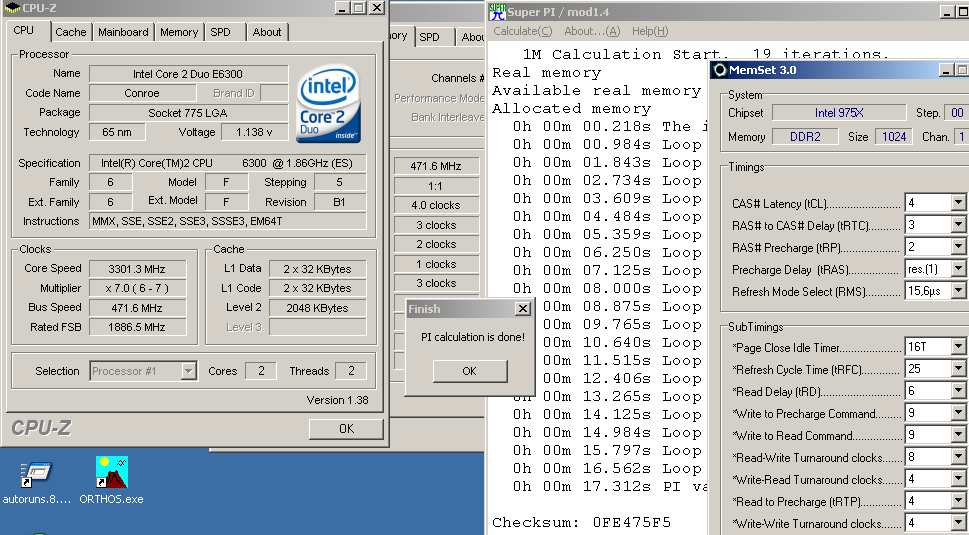The image size is (969, 535).
Task: Expand the Read-Write Turnaround clocks dropdown
Action: [958, 457]
